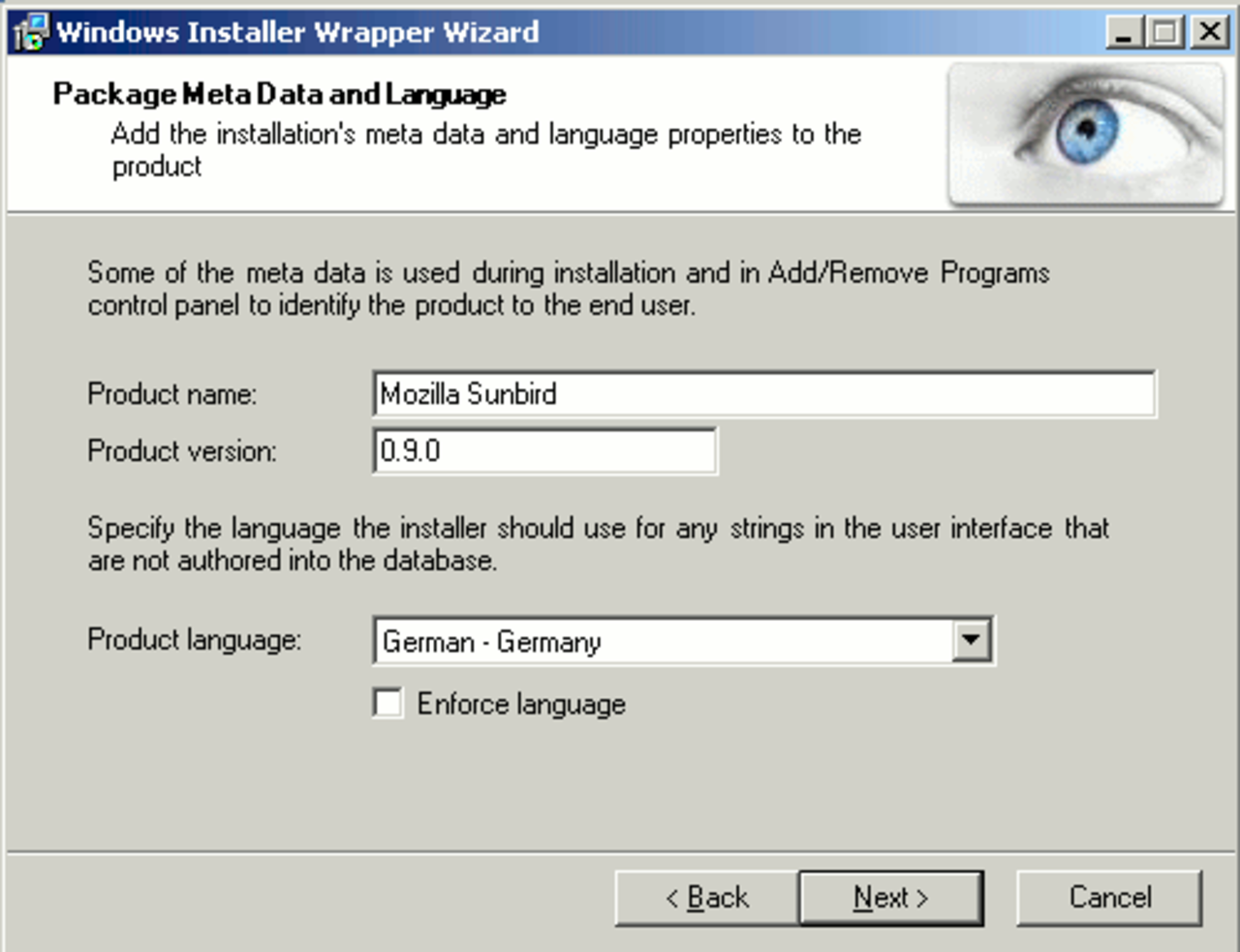Close the Windows Installer Wrapper Wizard
1240x952 pixels.
[1210, 32]
